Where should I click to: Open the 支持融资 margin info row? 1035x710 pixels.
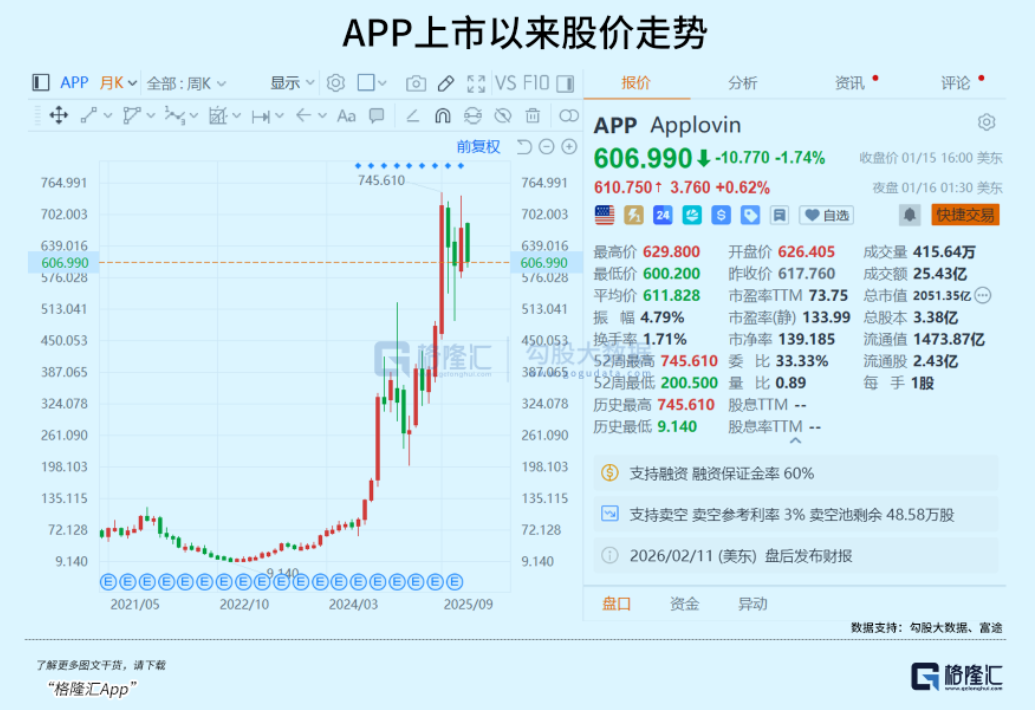click(795, 473)
